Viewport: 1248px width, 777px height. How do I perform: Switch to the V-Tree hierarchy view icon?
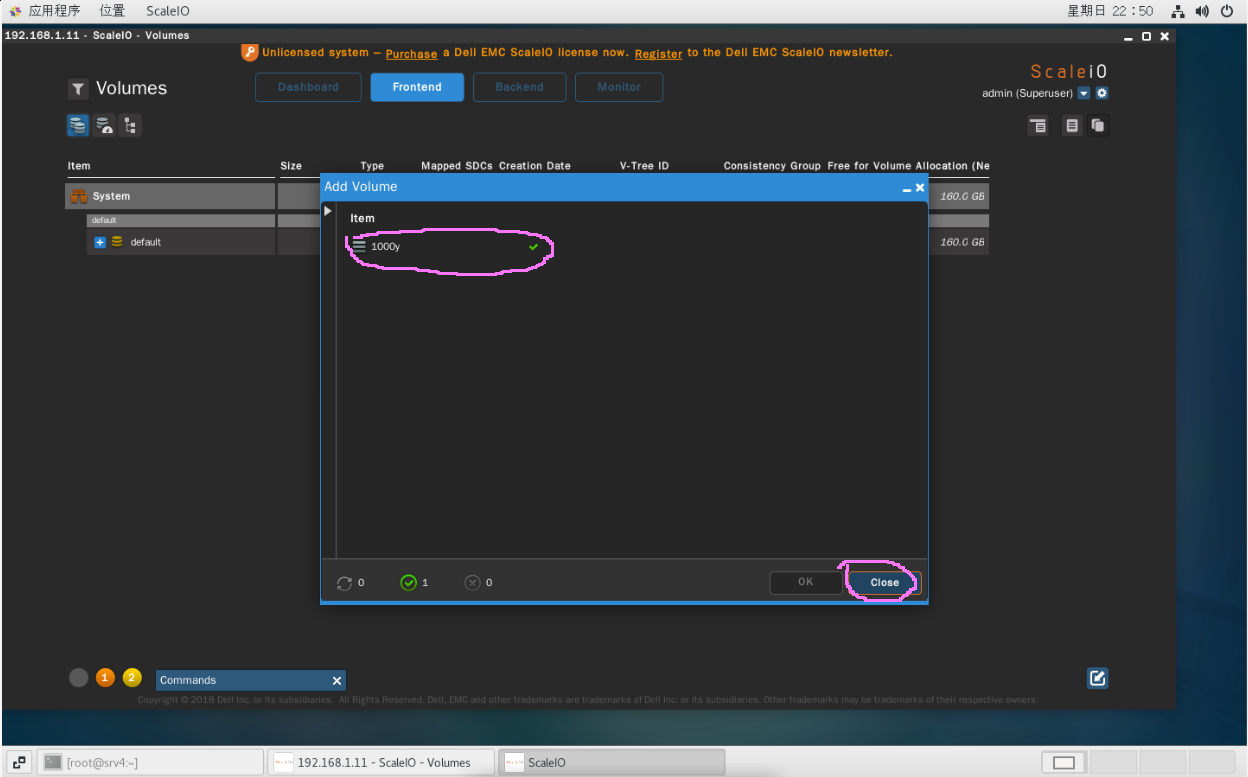(x=130, y=125)
